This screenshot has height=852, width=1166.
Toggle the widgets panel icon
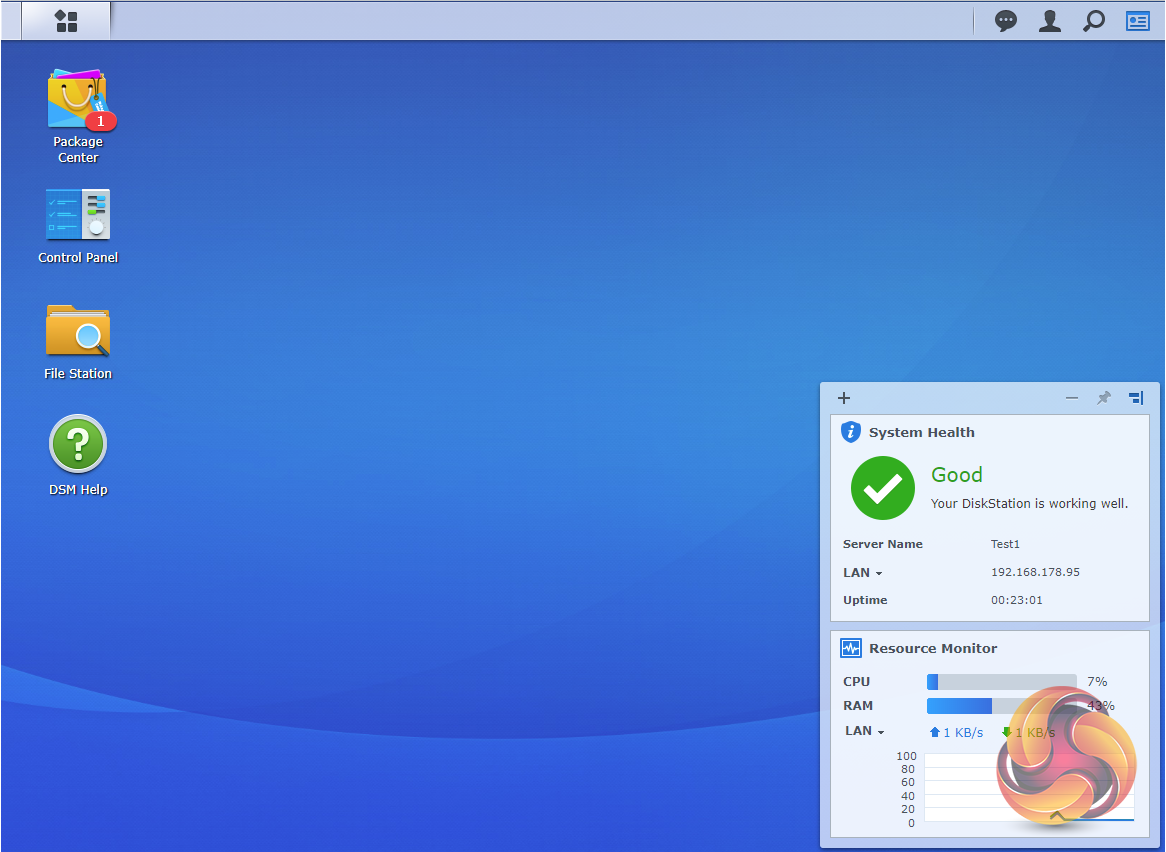click(x=1137, y=21)
